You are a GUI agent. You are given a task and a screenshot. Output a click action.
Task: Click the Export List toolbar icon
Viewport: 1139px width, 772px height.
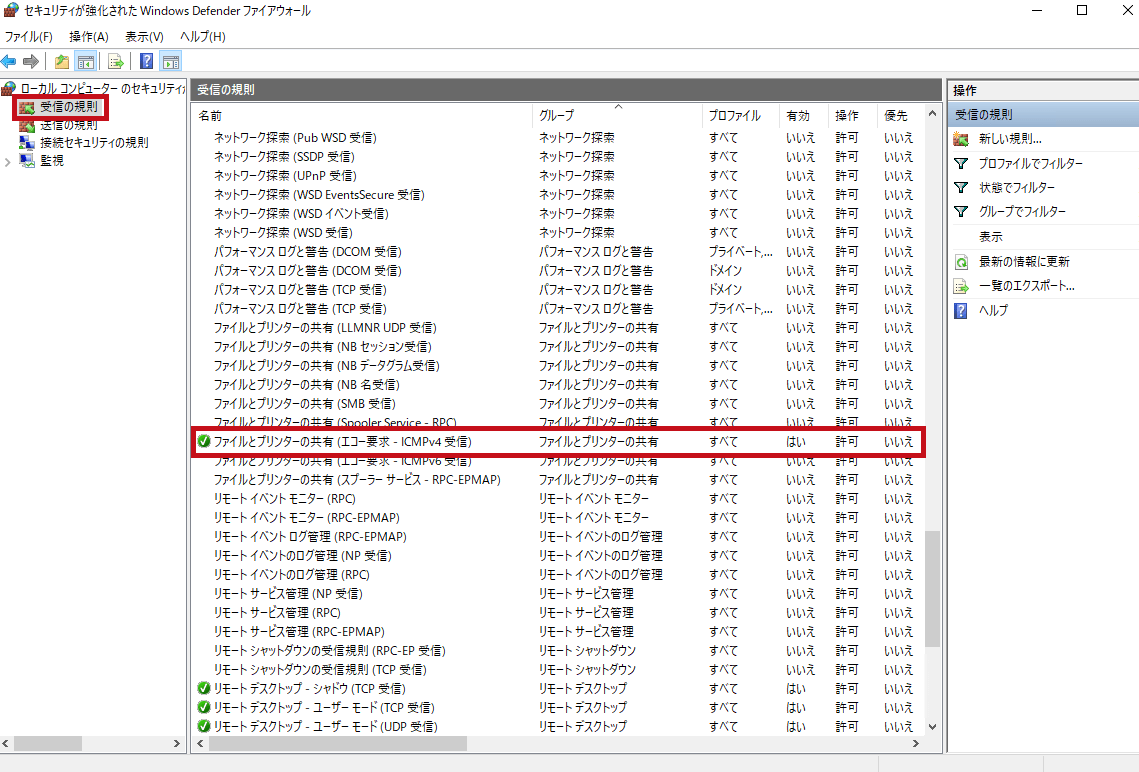pyautogui.click(x=115, y=61)
